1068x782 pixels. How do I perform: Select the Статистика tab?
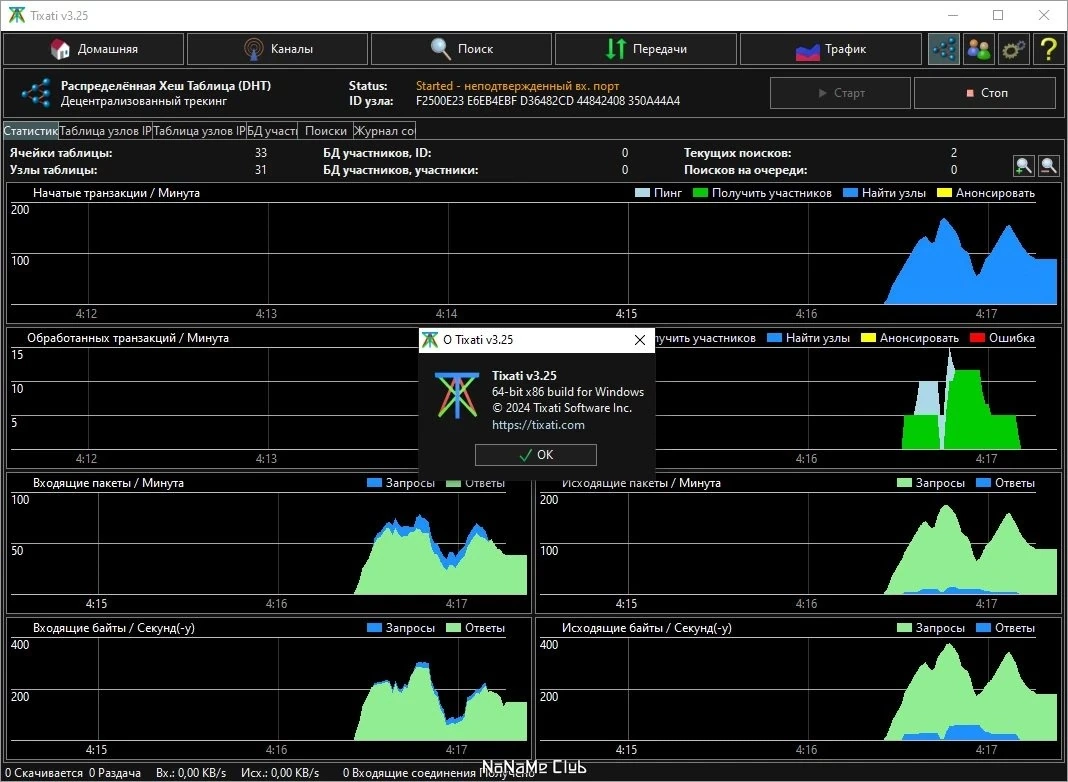pyautogui.click(x=31, y=131)
